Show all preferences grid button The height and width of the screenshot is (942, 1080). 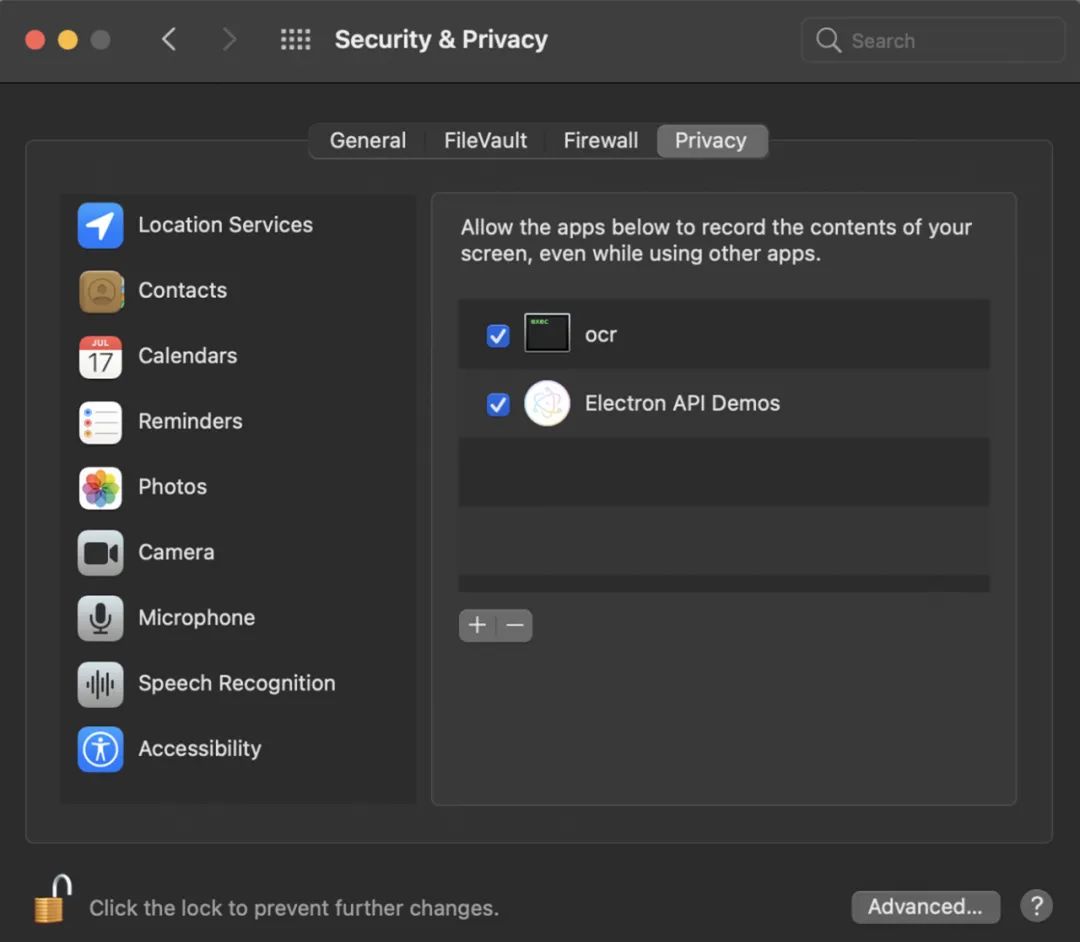pos(295,40)
